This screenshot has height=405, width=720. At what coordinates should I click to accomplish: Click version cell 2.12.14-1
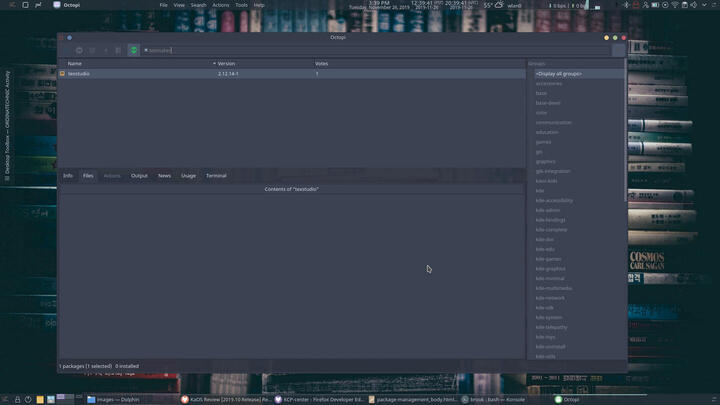click(228, 73)
